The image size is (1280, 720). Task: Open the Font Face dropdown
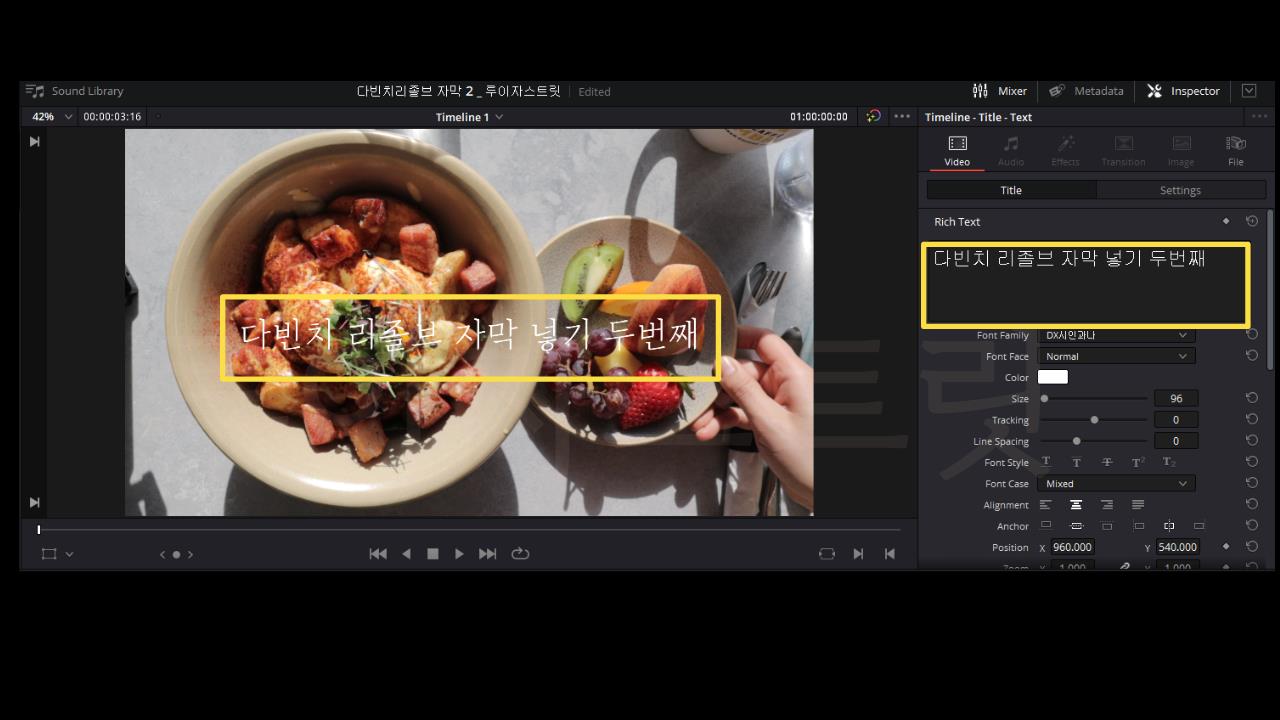[x=1116, y=356]
